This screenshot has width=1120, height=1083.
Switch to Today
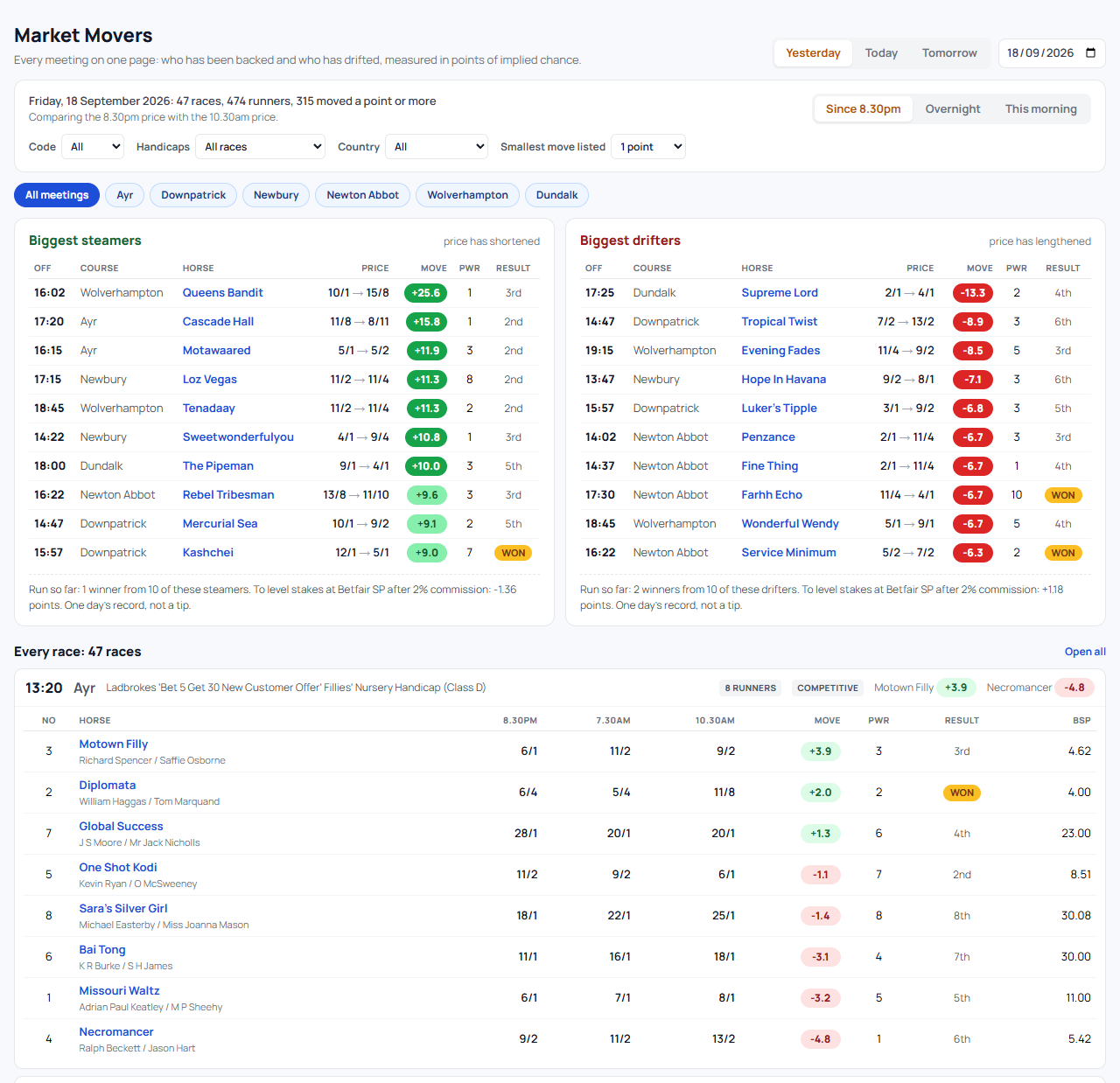[x=881, y=53]
